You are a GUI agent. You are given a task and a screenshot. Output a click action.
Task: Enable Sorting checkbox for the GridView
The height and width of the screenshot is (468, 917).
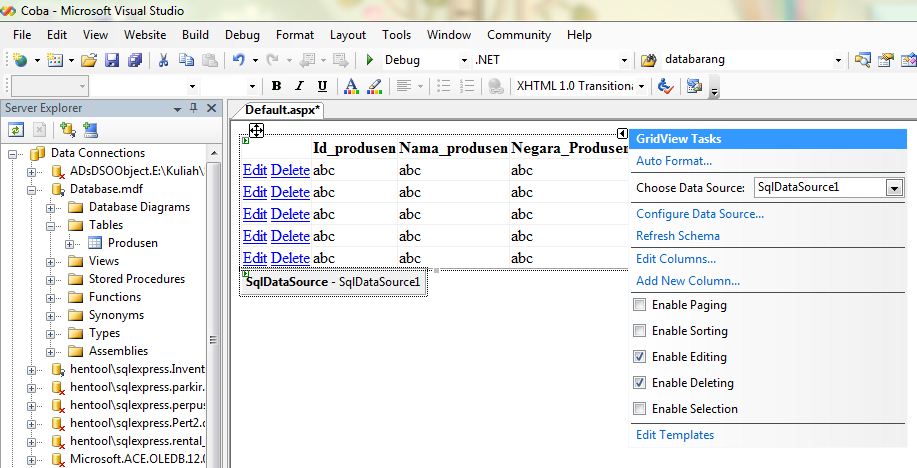coord(640,331)
